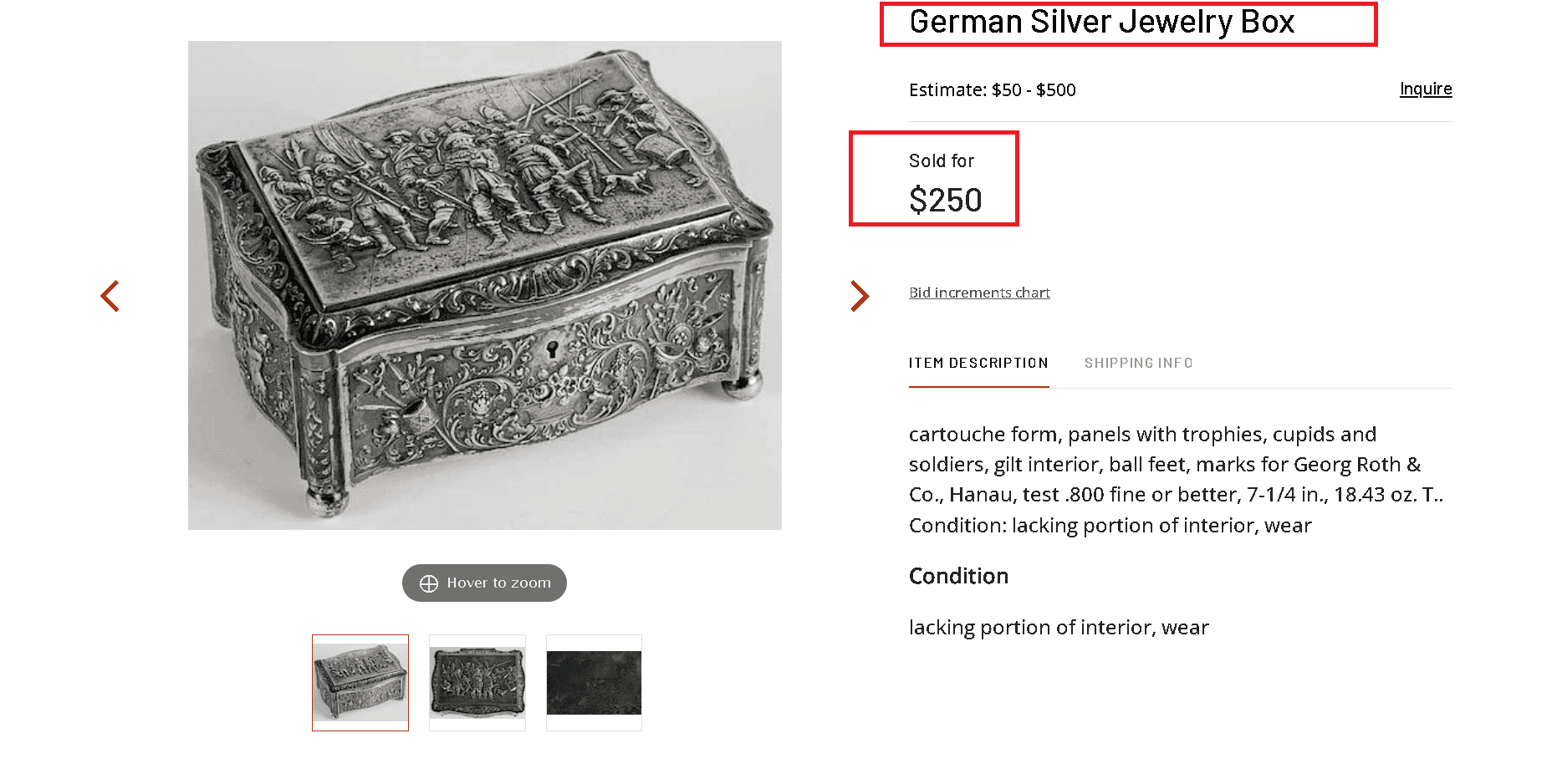Click the Condition heading

click(958, 576)
